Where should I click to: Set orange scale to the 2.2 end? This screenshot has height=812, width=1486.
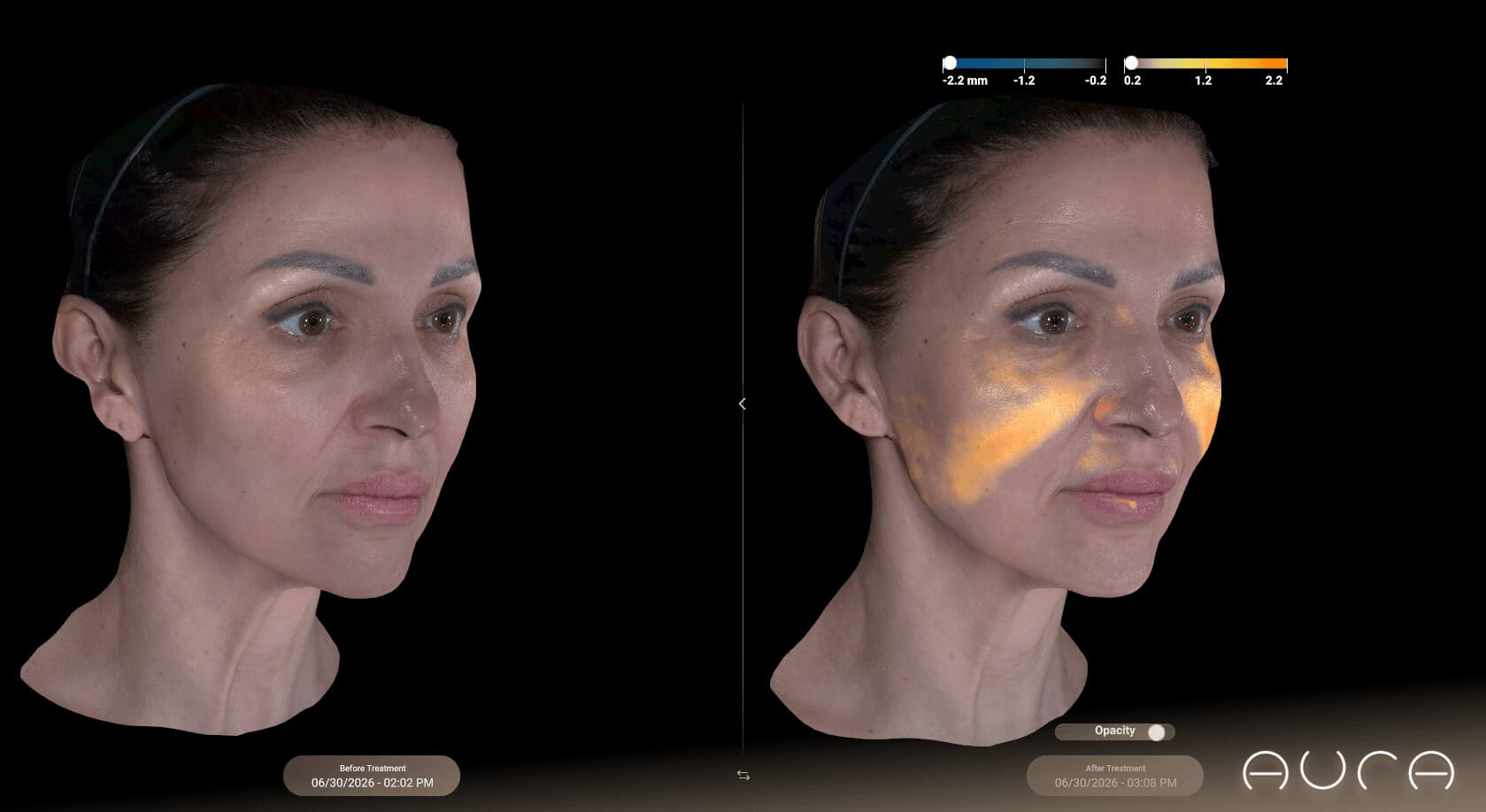1286,65
